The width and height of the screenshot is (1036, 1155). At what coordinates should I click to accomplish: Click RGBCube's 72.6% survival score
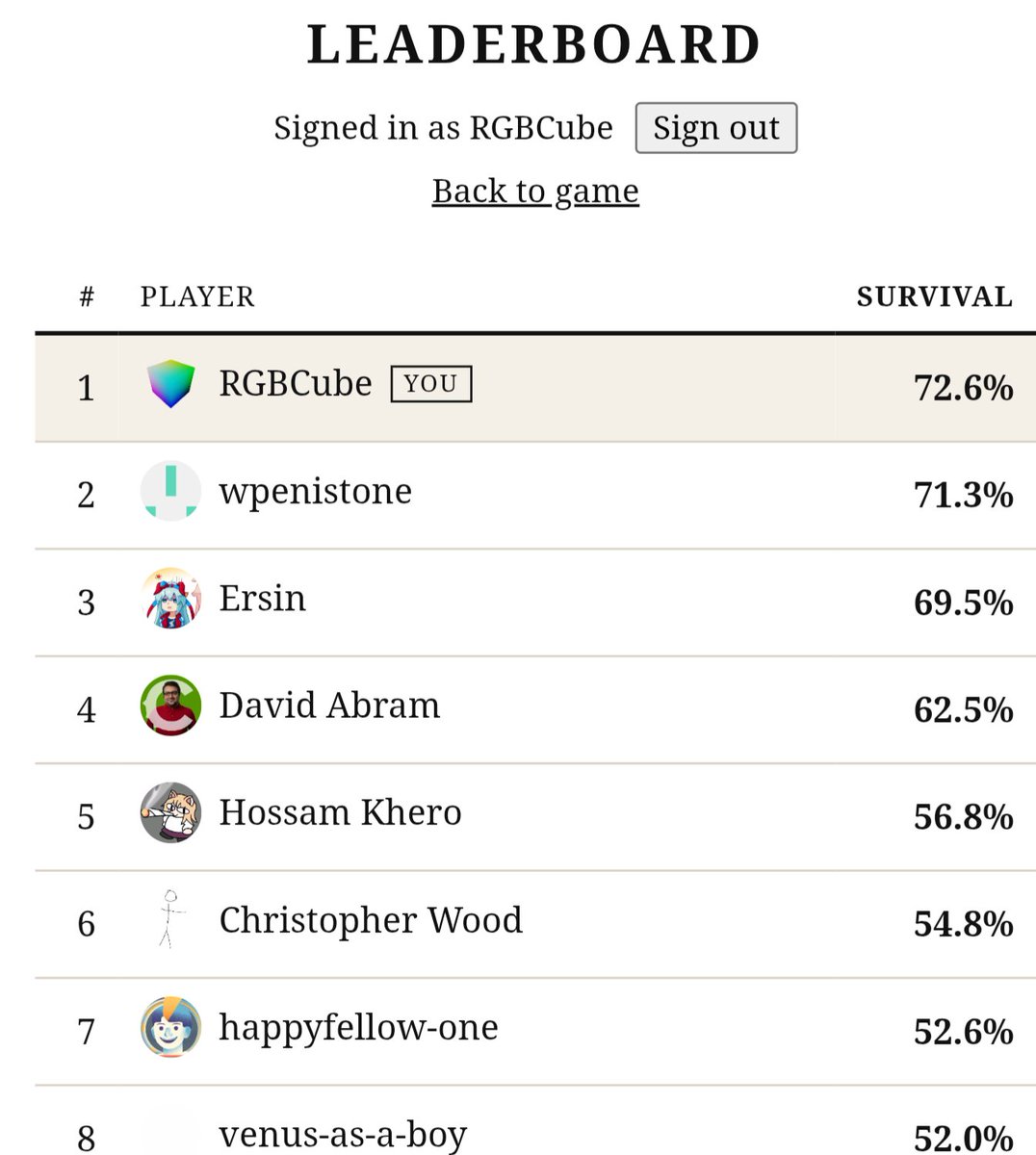click(x=963, y=387)
